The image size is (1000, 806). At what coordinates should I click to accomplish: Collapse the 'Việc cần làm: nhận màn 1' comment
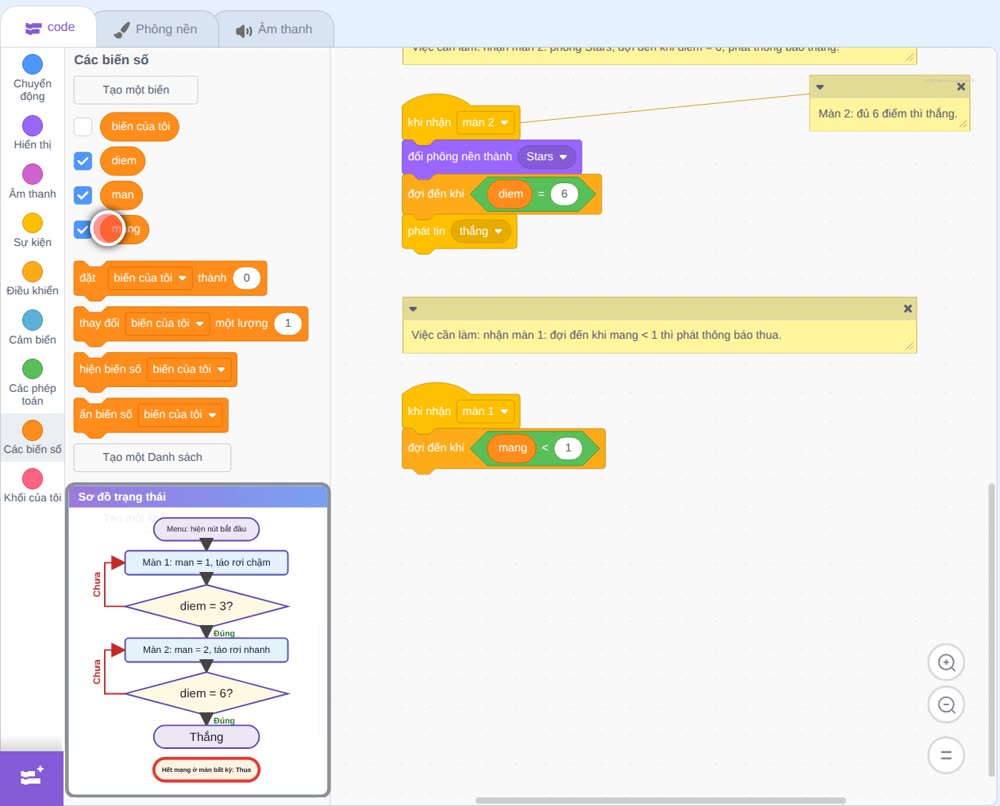(x=413, y=309)
